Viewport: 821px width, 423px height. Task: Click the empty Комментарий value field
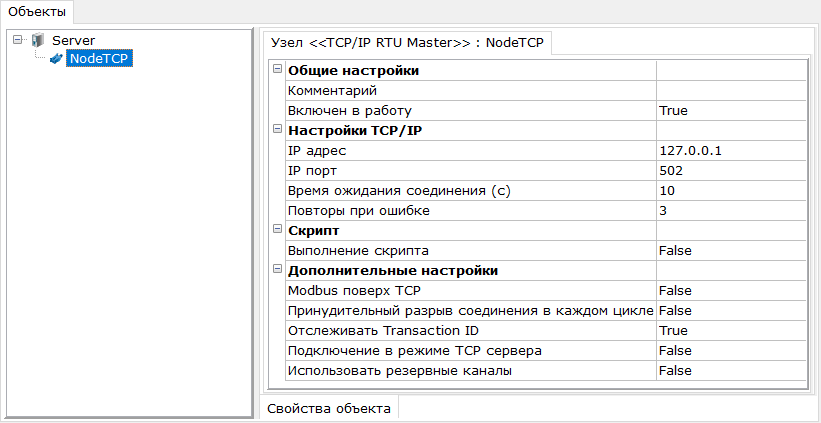pyautogui.click(x=731, y=91)
